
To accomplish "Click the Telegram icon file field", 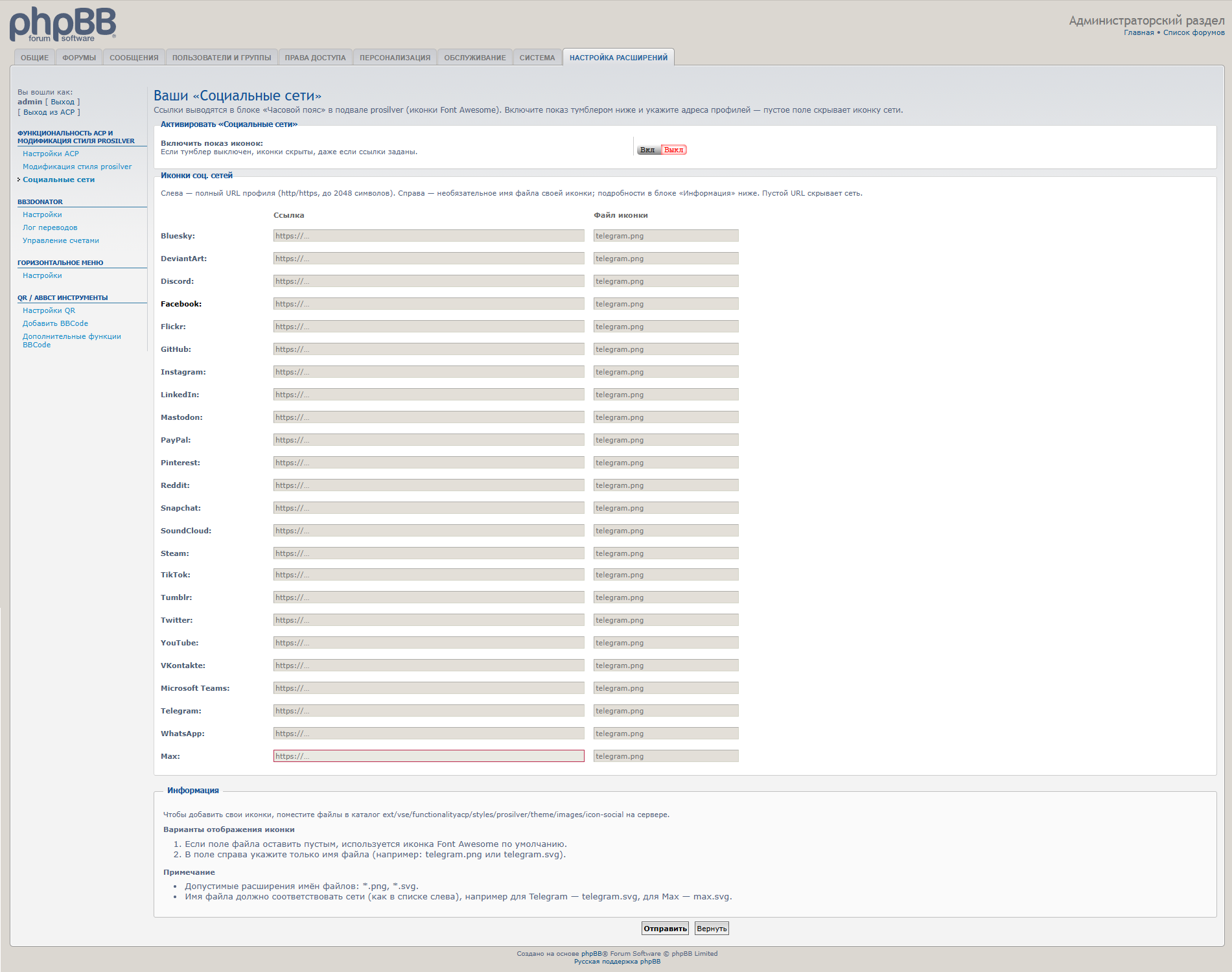I will pyautogui.click(x=666, y=711).
